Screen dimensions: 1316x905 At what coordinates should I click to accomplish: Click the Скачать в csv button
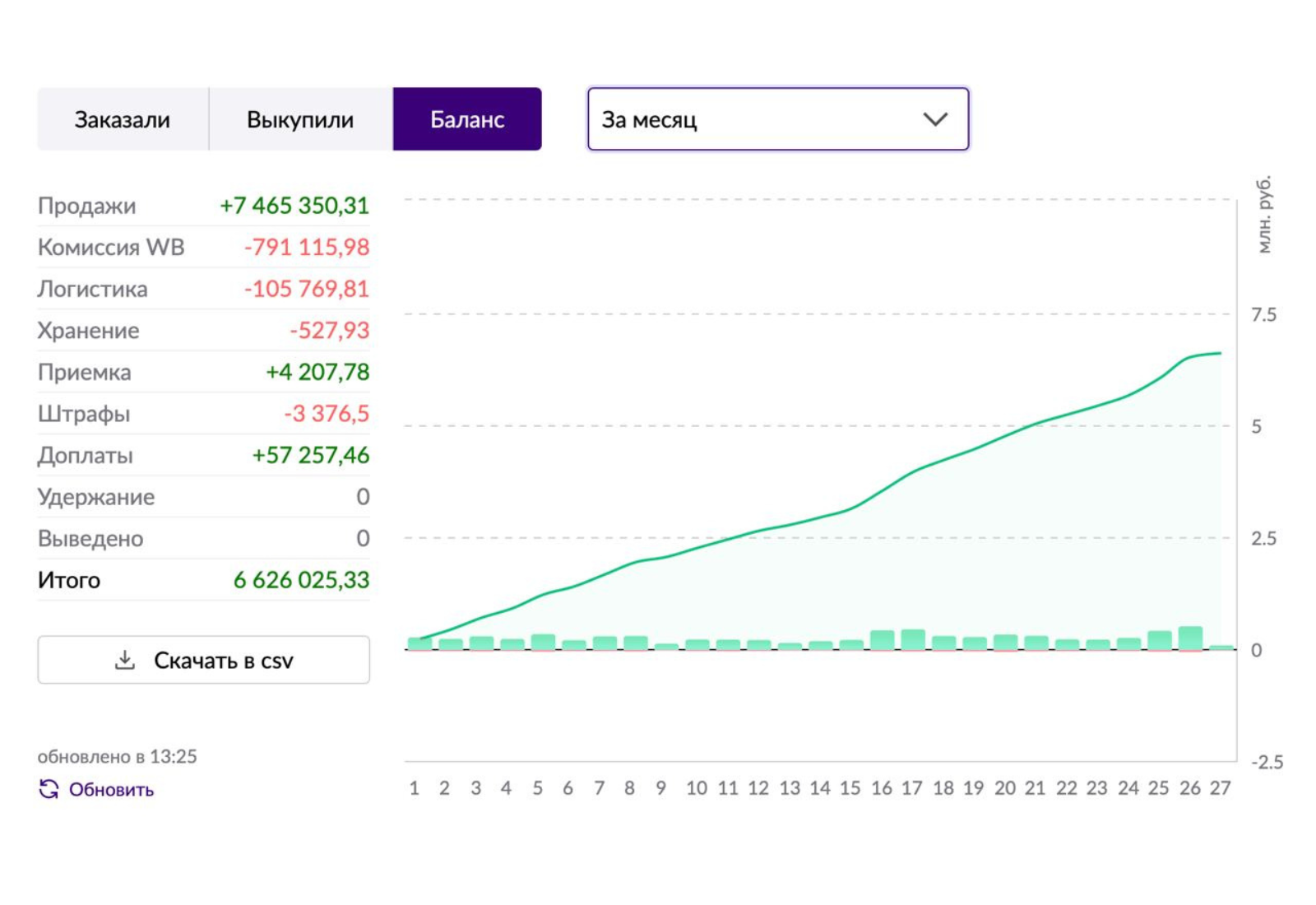pos(204,660)
